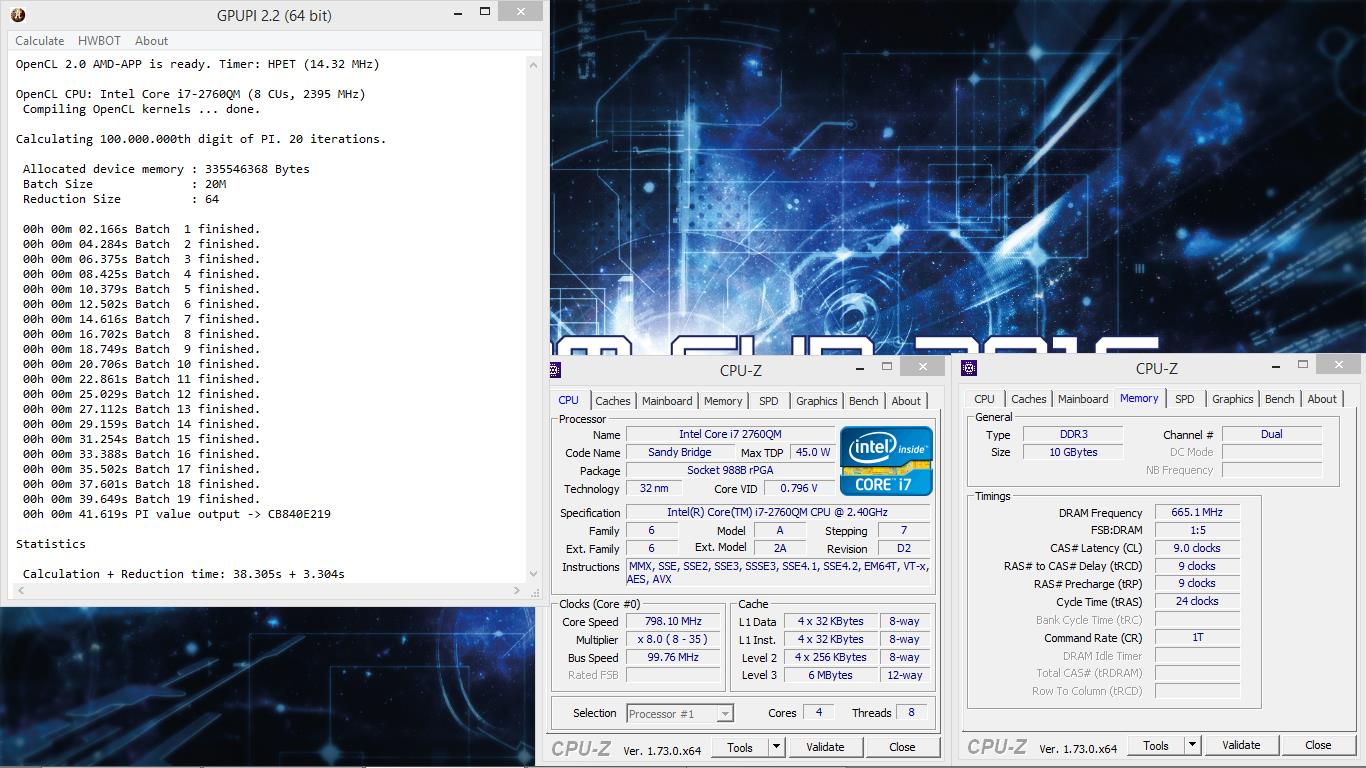
Task: Open the About menu in GPUPI
Action: pos(152,41)
